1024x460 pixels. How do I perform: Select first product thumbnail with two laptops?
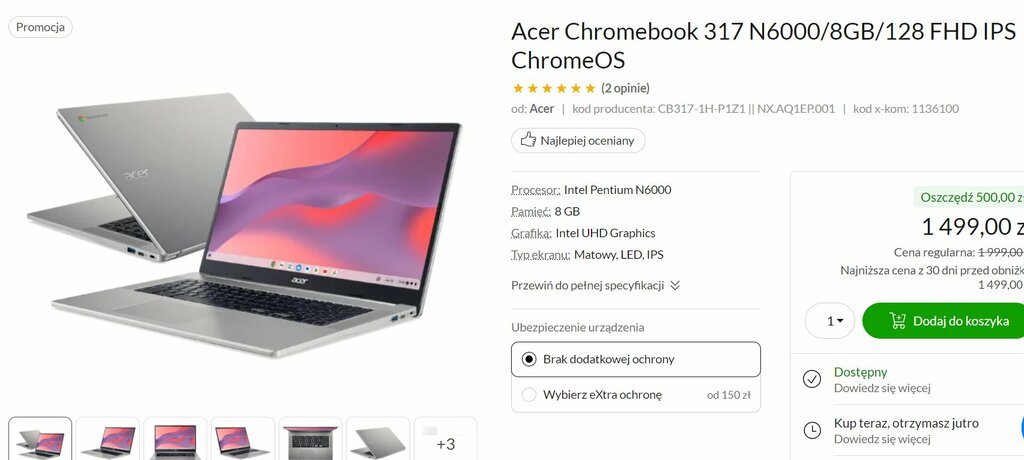pyautogui.click(x=40, y=439)
